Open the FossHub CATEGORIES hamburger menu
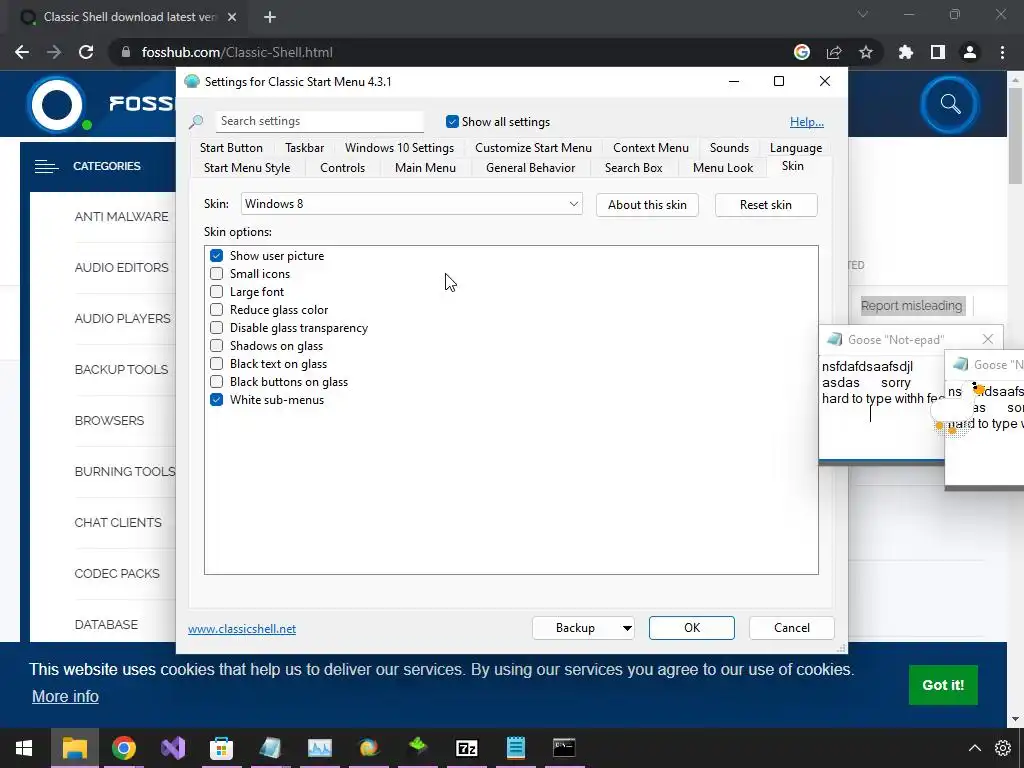This screenshot has width=1024, height=768. pyautogui.click(x=46, y=167)
